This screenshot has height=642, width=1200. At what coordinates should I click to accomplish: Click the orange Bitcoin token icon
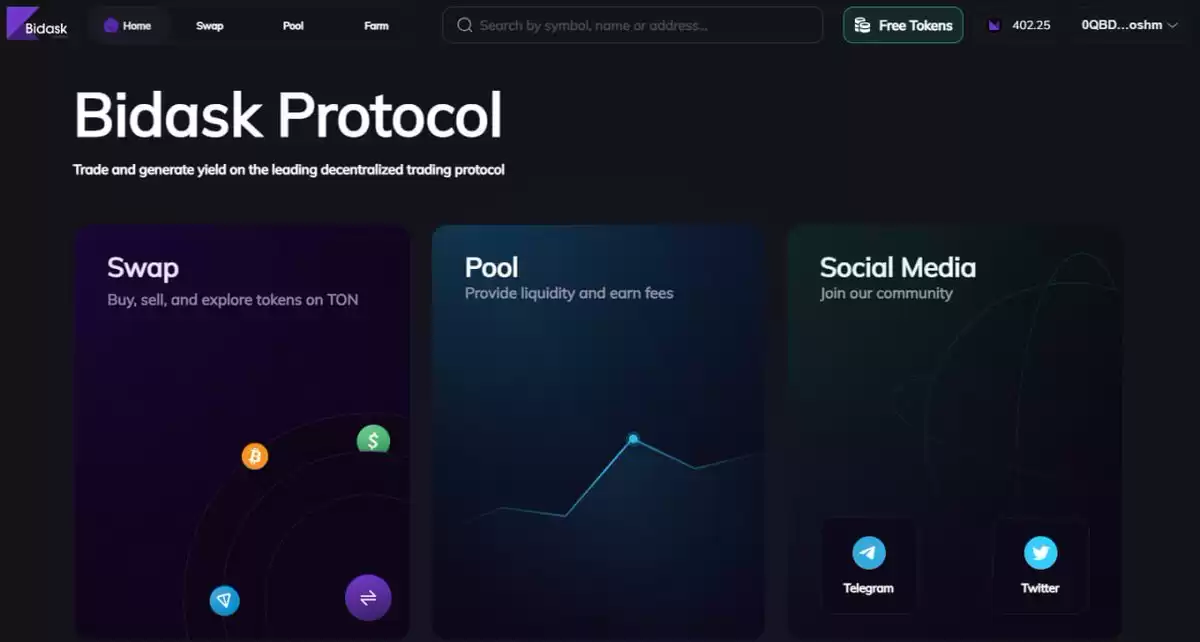[x=255, y=457]
